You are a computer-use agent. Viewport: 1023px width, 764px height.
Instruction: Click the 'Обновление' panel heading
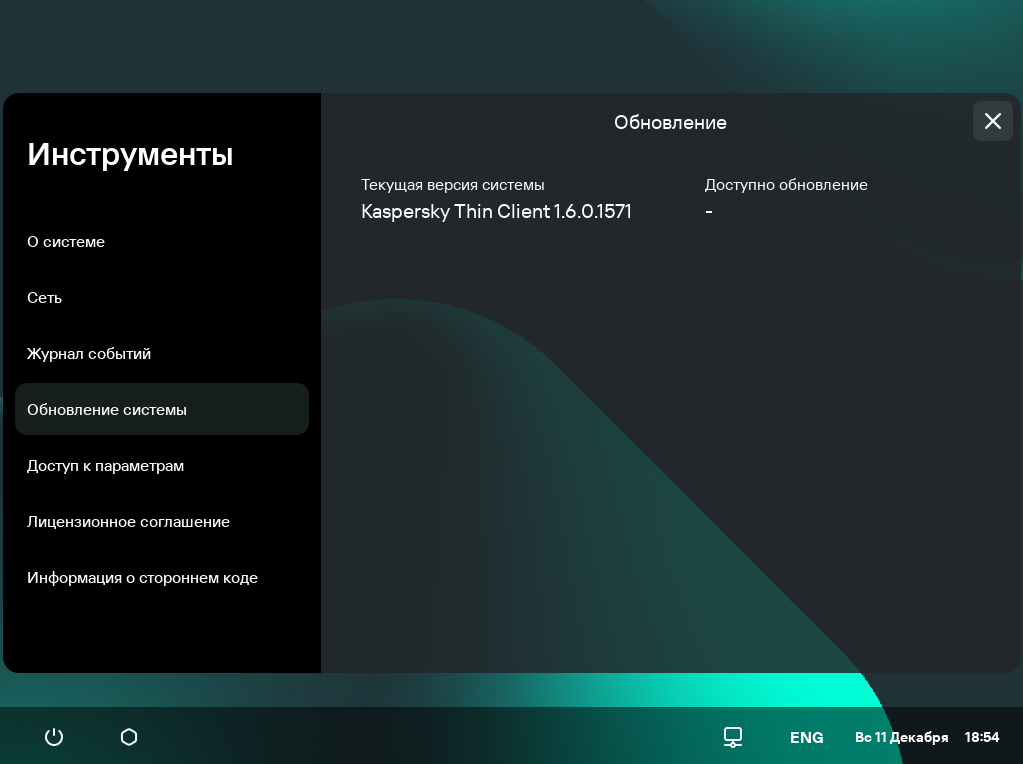pos(670,123)
